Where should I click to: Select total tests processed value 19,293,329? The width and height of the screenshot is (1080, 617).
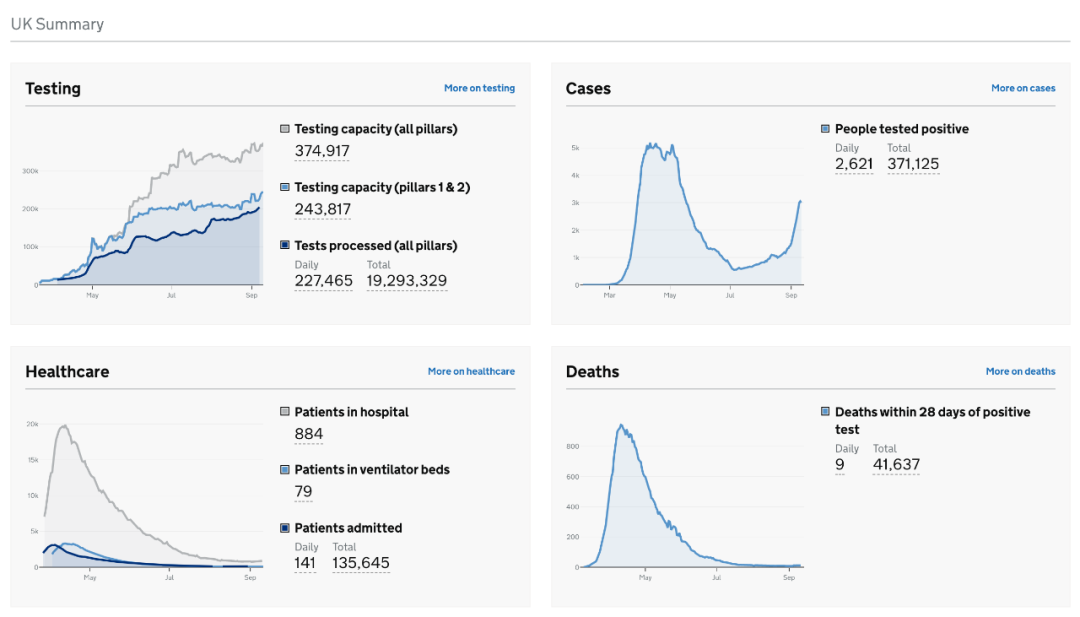tap(406, 281)
